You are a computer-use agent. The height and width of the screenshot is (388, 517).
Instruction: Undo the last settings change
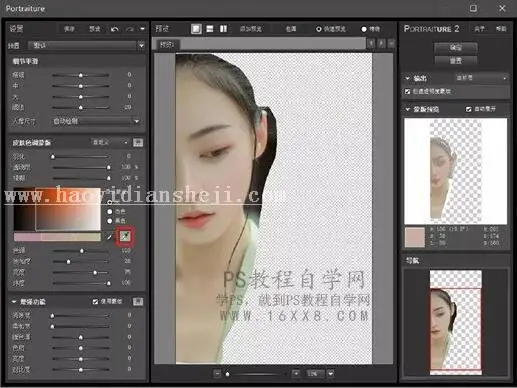pyautogui.click(x=115, y=29)
